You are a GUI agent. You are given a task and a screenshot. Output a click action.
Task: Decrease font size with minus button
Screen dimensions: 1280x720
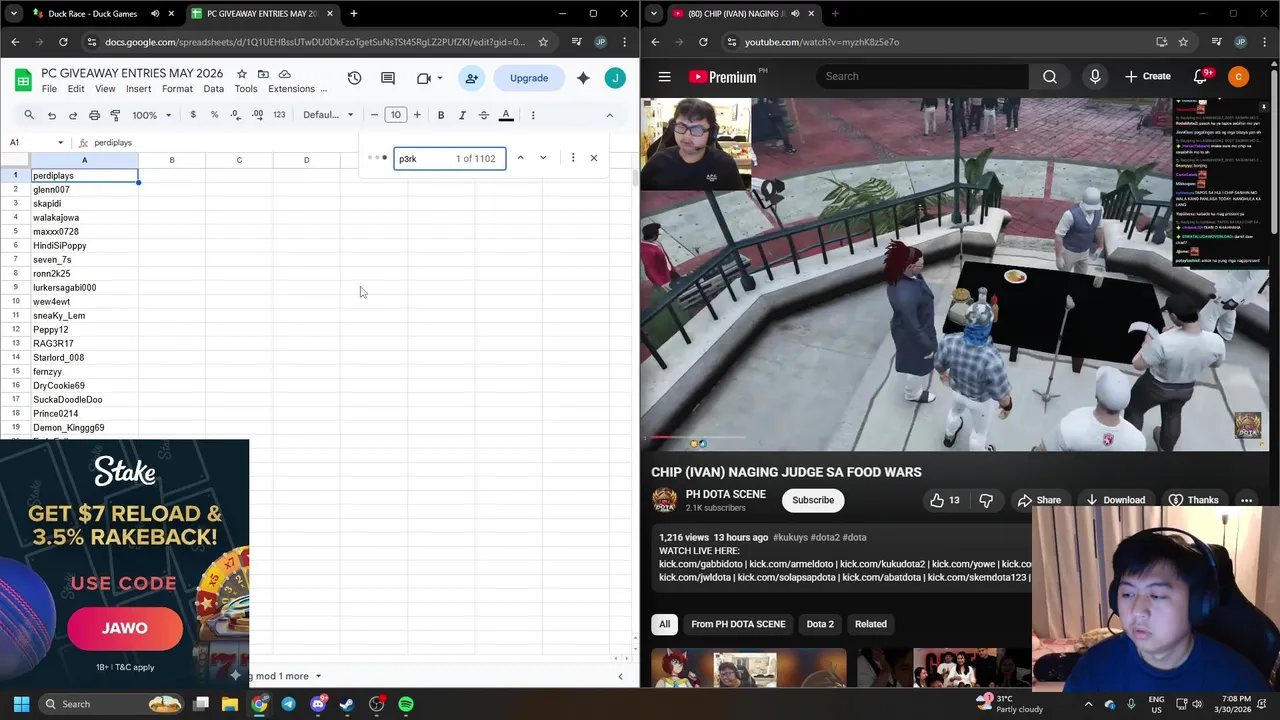point(374,115)
